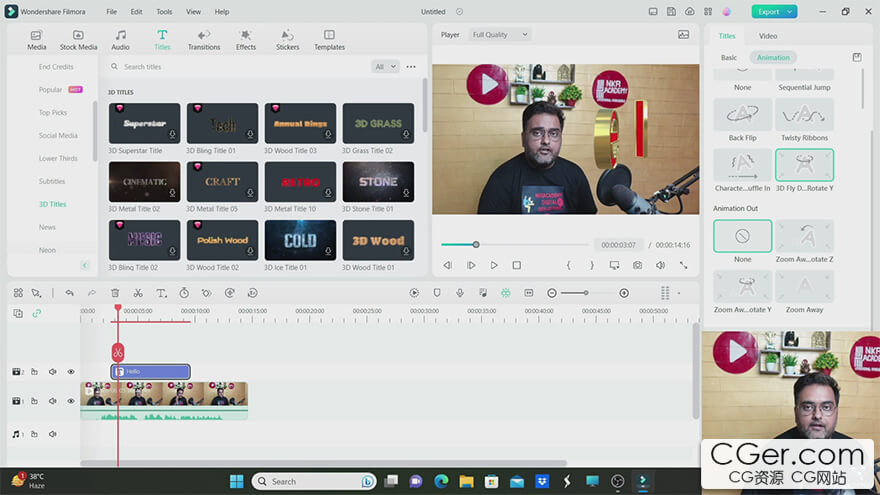The height and width of the screenshot is (495, 880).
Task: Open the Stickers panel
Action: pyautogui.click(x=287, y=40)
